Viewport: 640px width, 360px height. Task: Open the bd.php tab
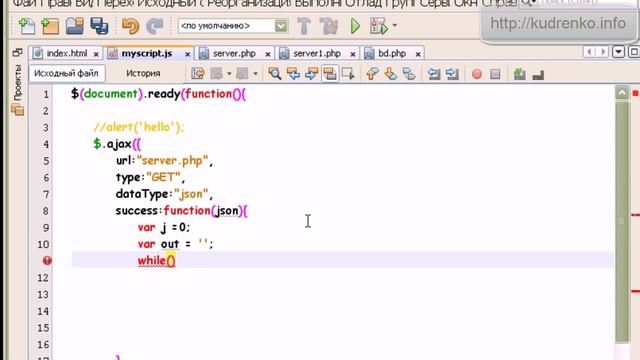click(392, 53)
